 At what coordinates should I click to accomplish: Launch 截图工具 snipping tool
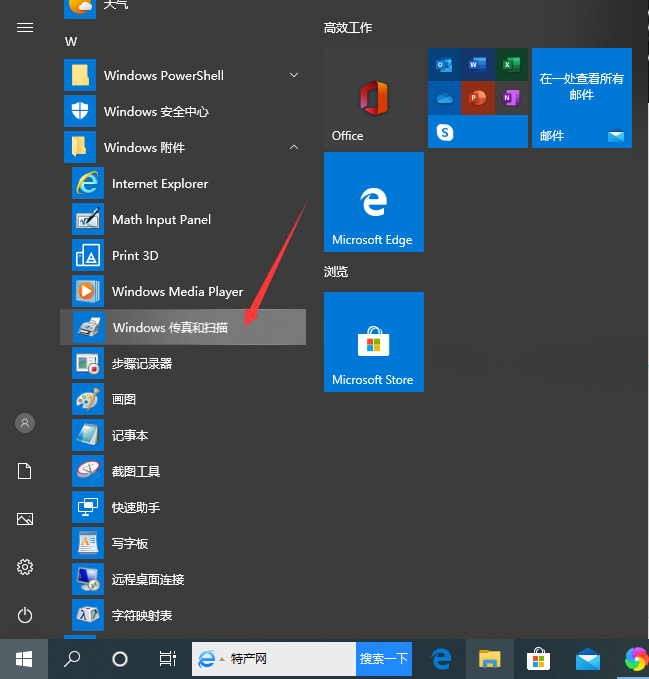pos(183,471)
